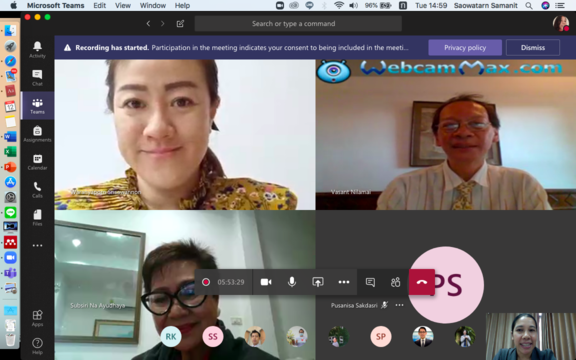
Task: Click the hang up call button
Action: (422, 282)
